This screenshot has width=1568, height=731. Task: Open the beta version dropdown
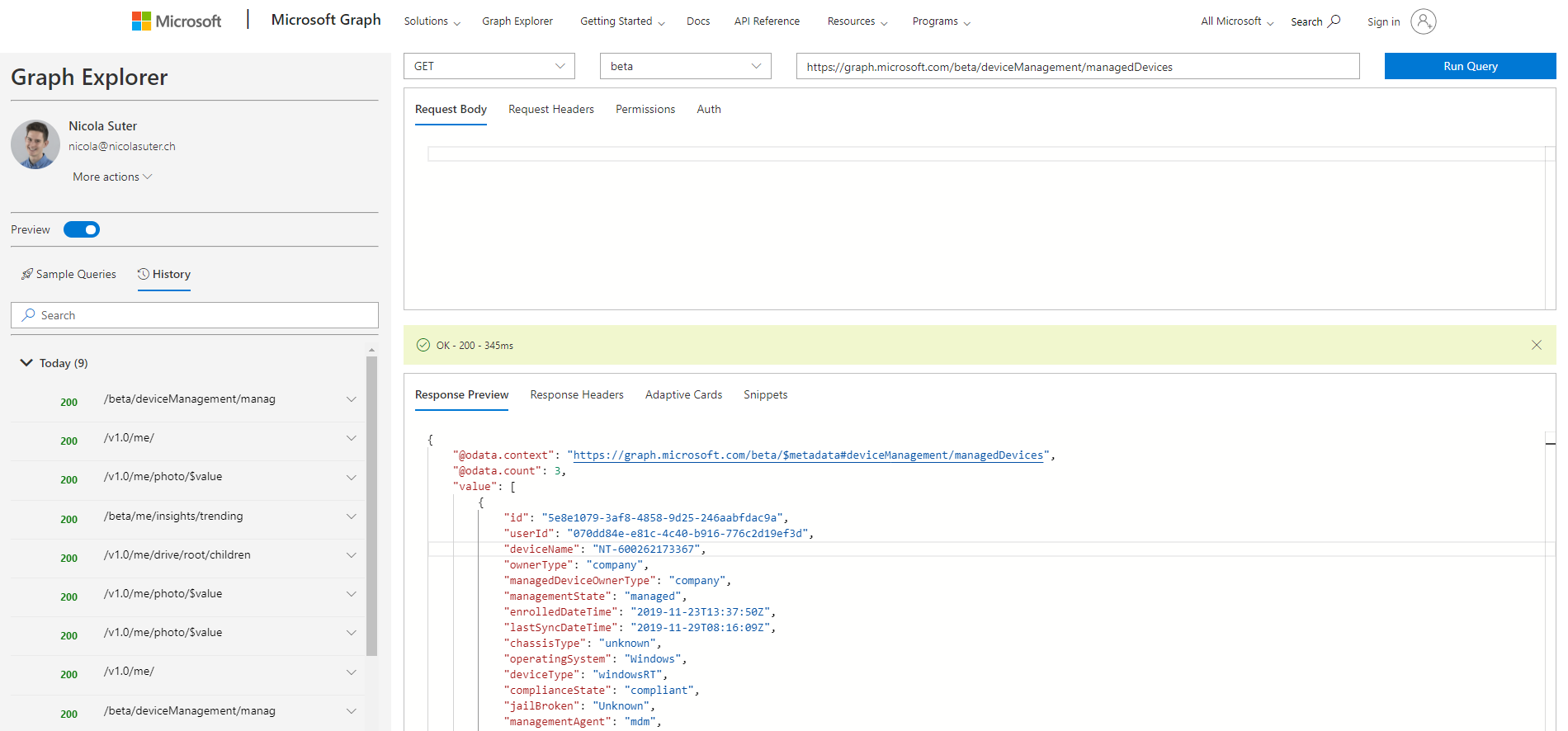[686, 66]
